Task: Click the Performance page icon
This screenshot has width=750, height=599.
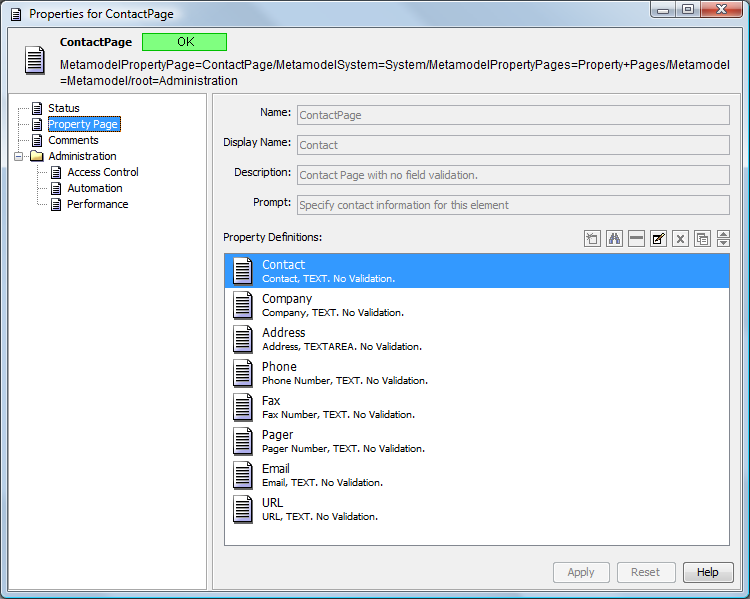Action: coord(56,204)
